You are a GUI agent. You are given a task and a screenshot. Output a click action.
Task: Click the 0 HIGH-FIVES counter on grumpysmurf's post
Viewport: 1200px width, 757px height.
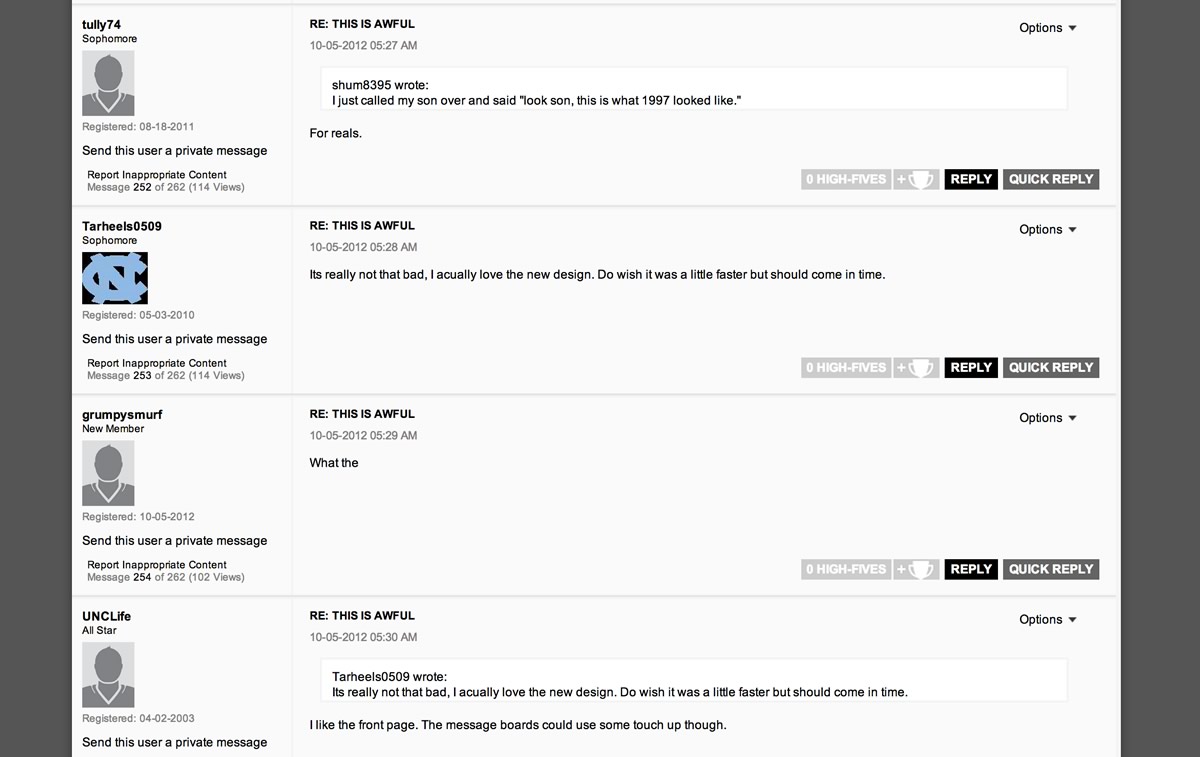[x=845, y=568]
